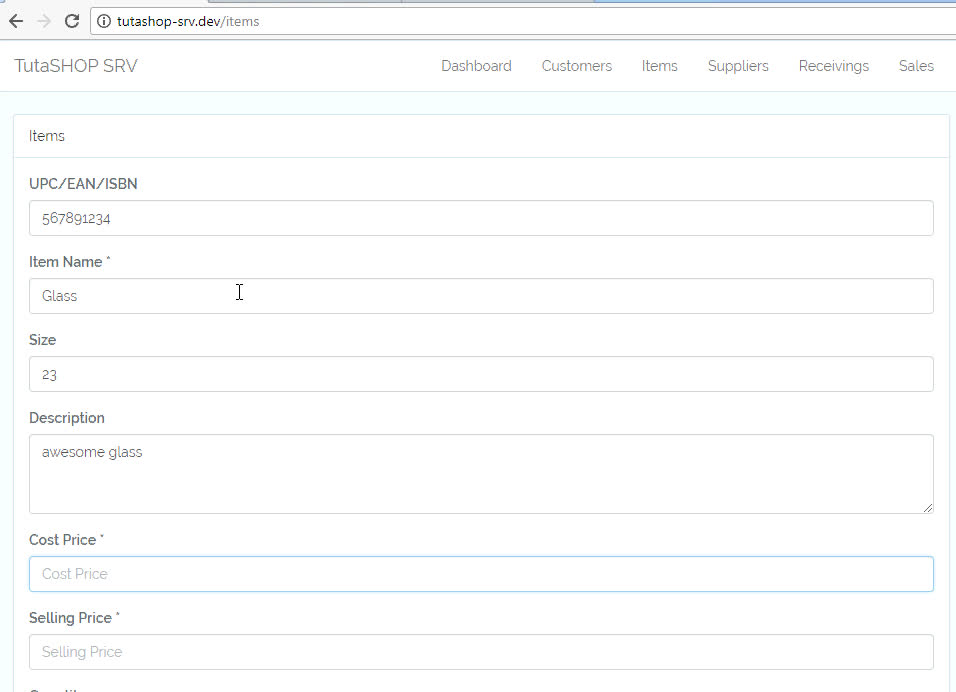This screenshot has height=692, width=956.
Task: Select Items in the top navigation
Action: 659,66
